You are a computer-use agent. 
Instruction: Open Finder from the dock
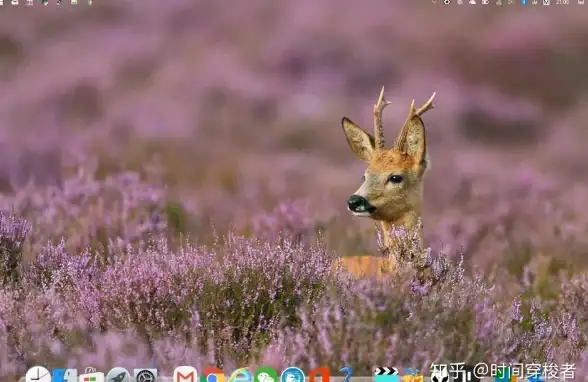click(x=64, y=375)
